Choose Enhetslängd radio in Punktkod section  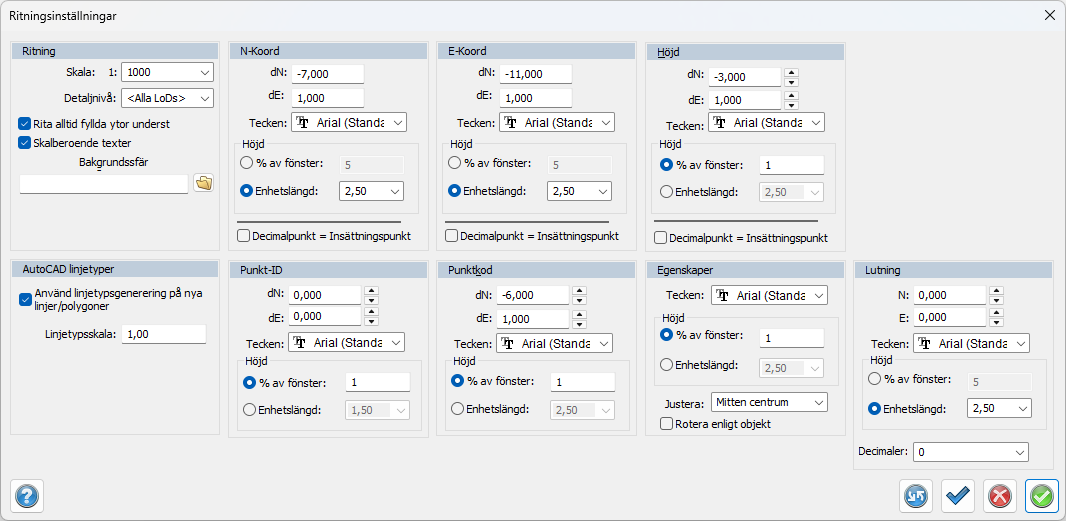click(x=457, y=408)
